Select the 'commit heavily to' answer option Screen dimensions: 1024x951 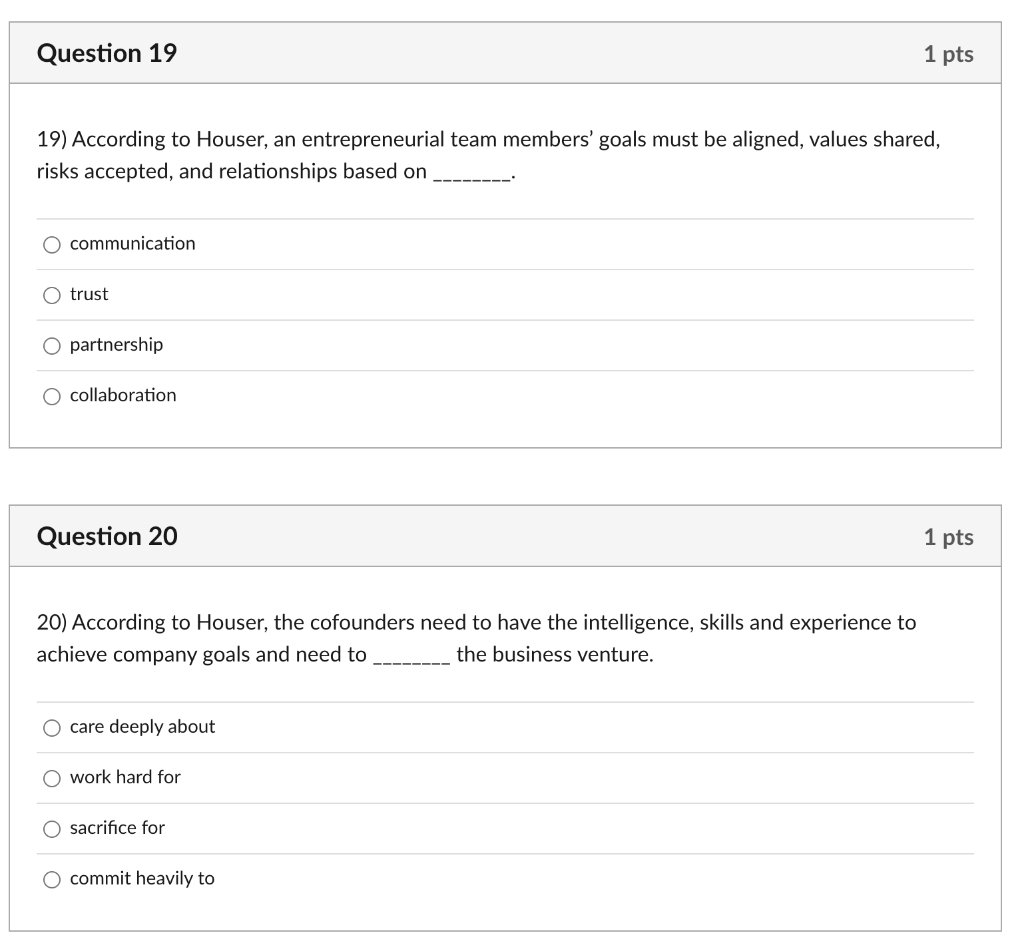[x=51, y=879]
